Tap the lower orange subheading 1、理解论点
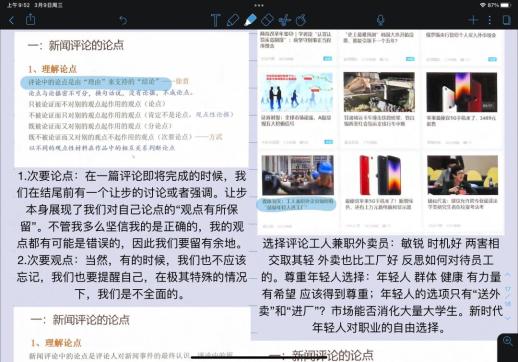The height and width of the screenshot is (362, 518). pyautogui.click(x=56, y=343)
